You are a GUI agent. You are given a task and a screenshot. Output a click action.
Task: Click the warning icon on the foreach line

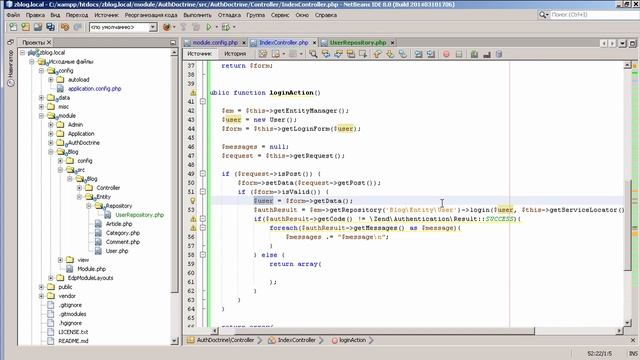coord(193,228)
